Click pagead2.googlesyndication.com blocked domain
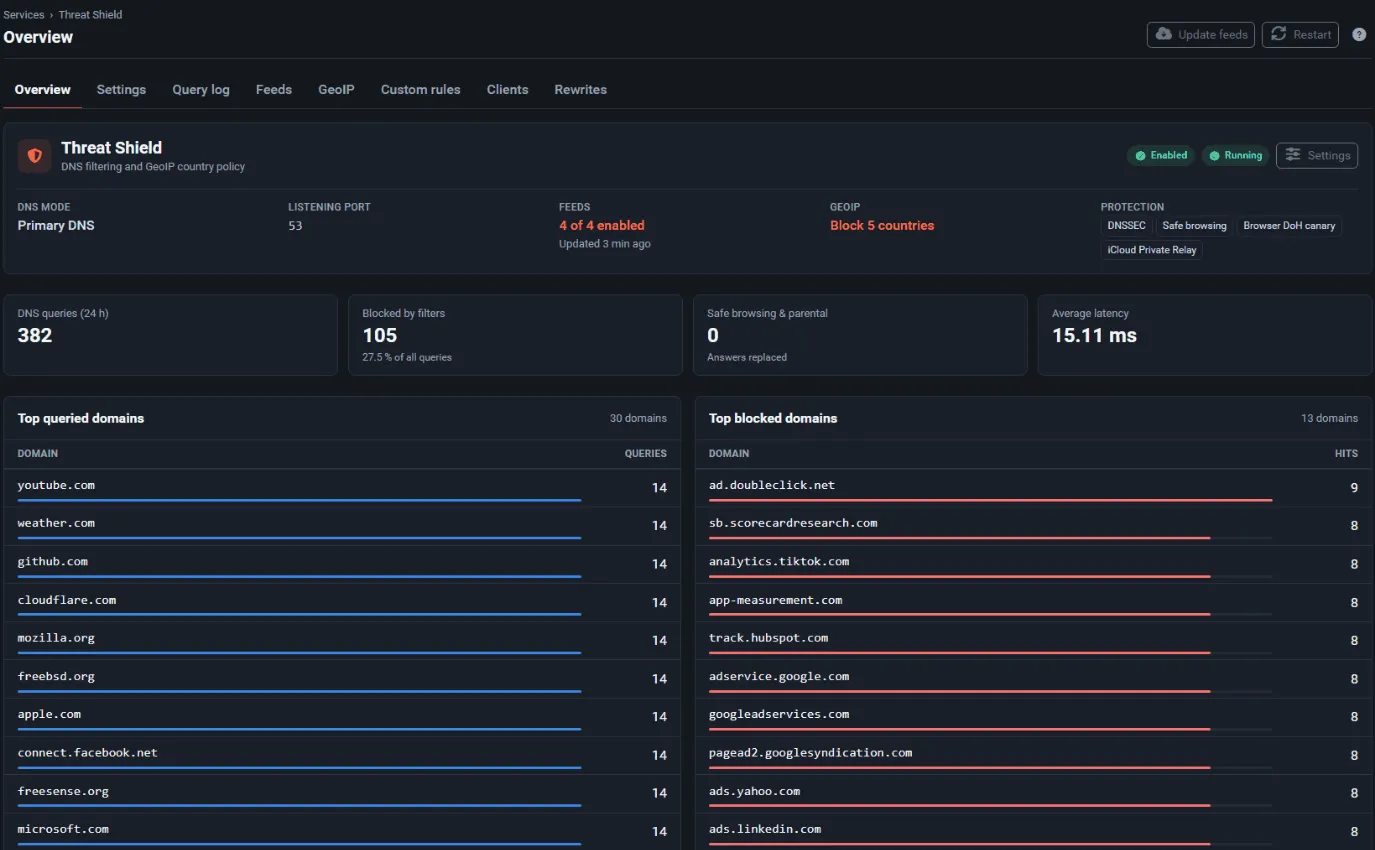This screenshot has width=1375, height=850. click(x=811, y=752)
